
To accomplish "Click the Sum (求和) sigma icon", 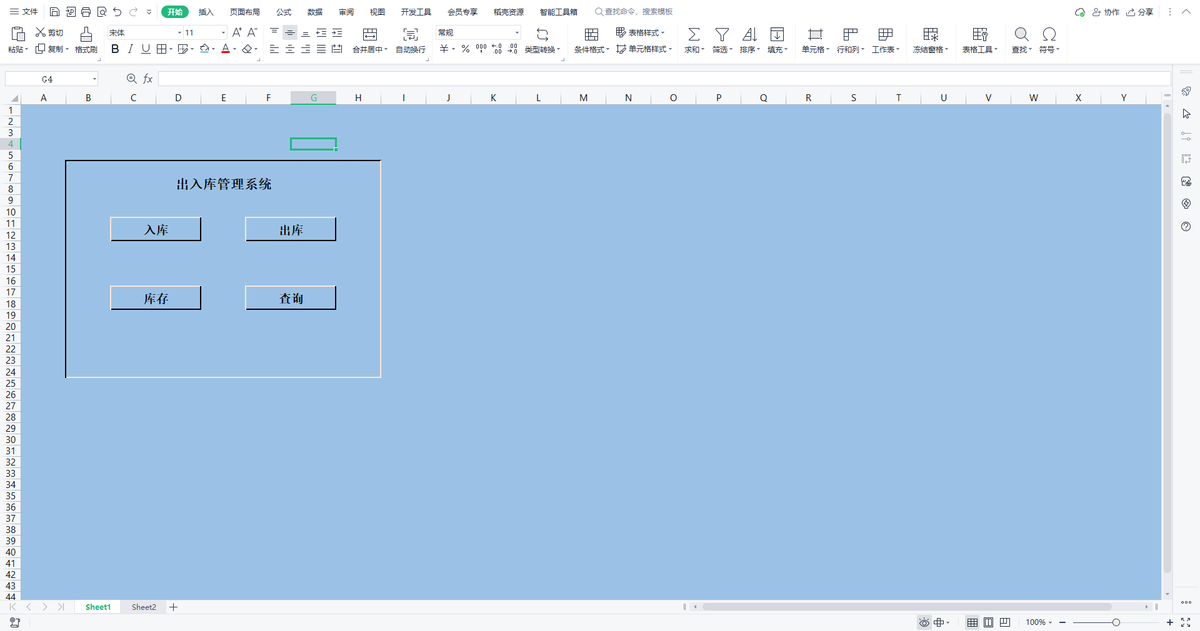I will (x=694, y=34).
